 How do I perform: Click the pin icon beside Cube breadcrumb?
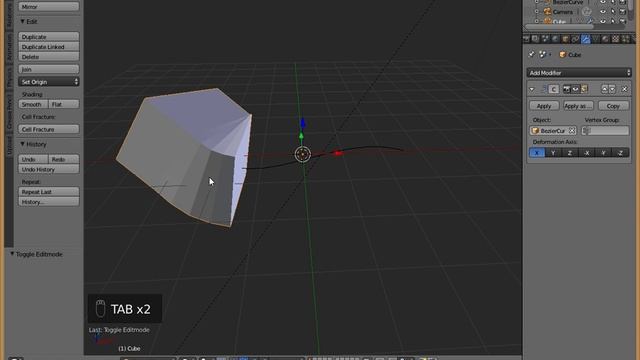pos(531,54)
